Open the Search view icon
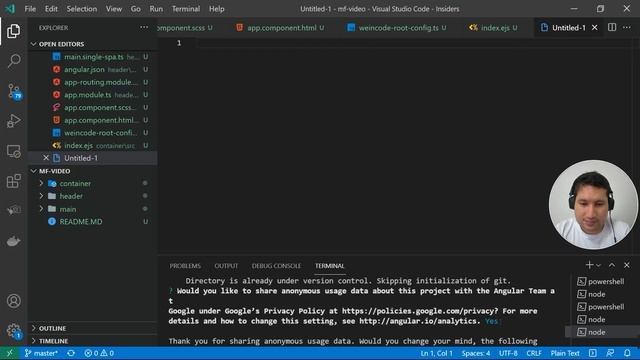This screenshot has width=640, height=360. click(13, 61)
